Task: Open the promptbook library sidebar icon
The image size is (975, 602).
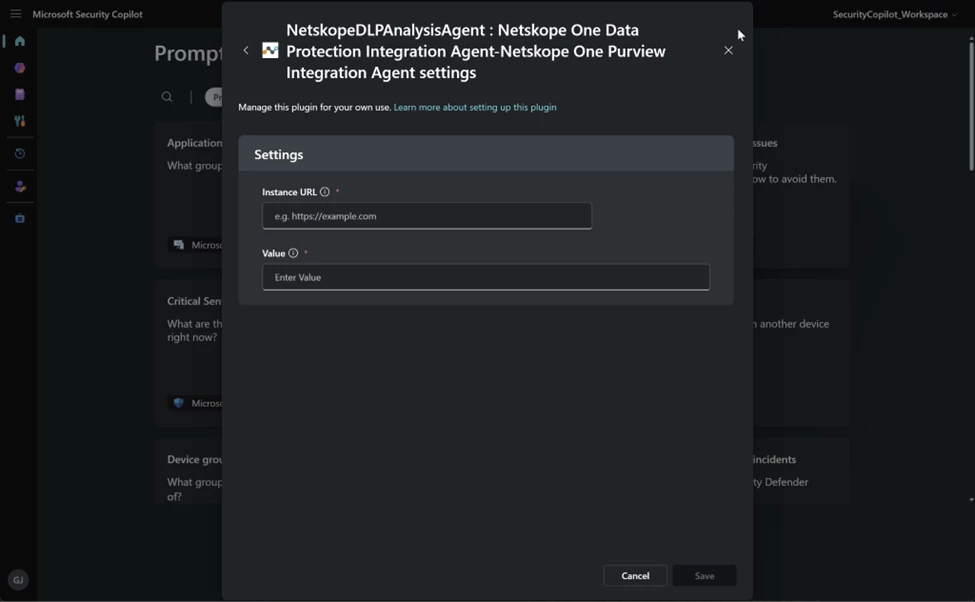Action: [x=20, y=95]
